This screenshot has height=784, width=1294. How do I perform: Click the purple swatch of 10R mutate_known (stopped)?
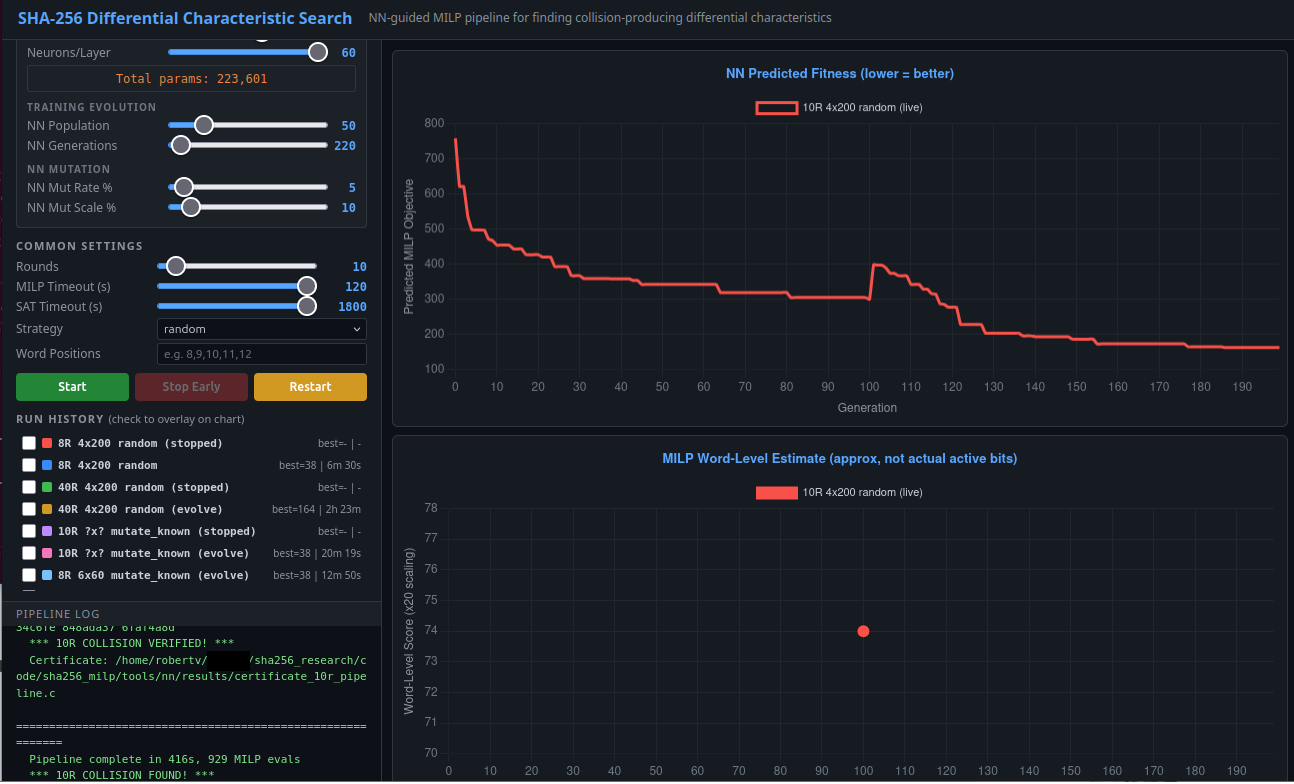48,531
